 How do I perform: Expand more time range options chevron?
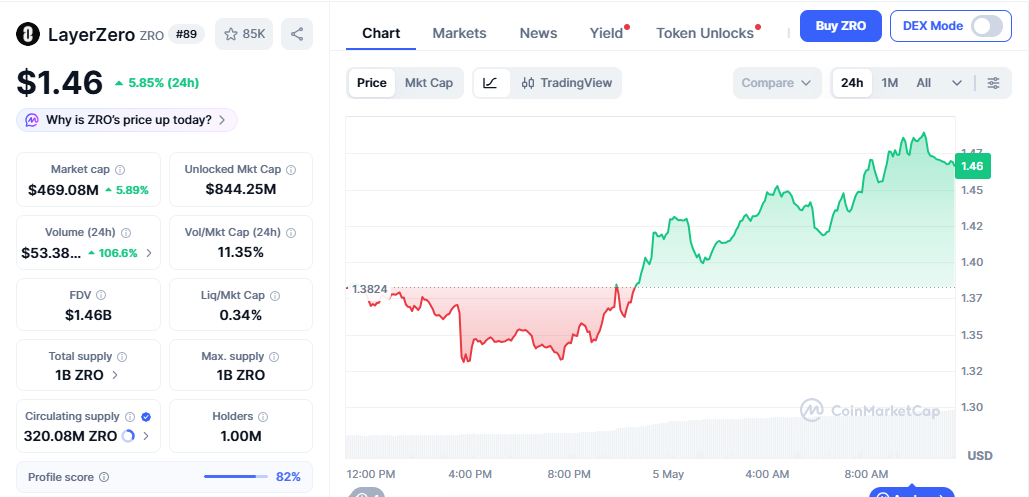(x=957, y=83)
